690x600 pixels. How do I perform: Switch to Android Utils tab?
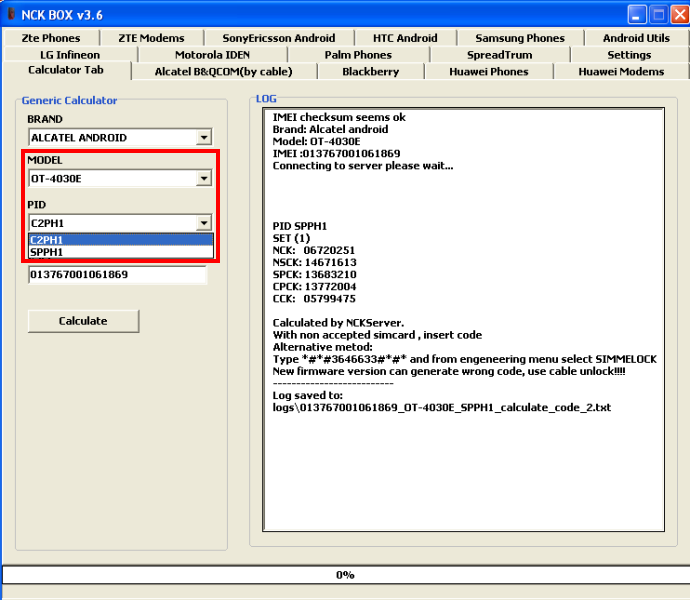point(636,38)
